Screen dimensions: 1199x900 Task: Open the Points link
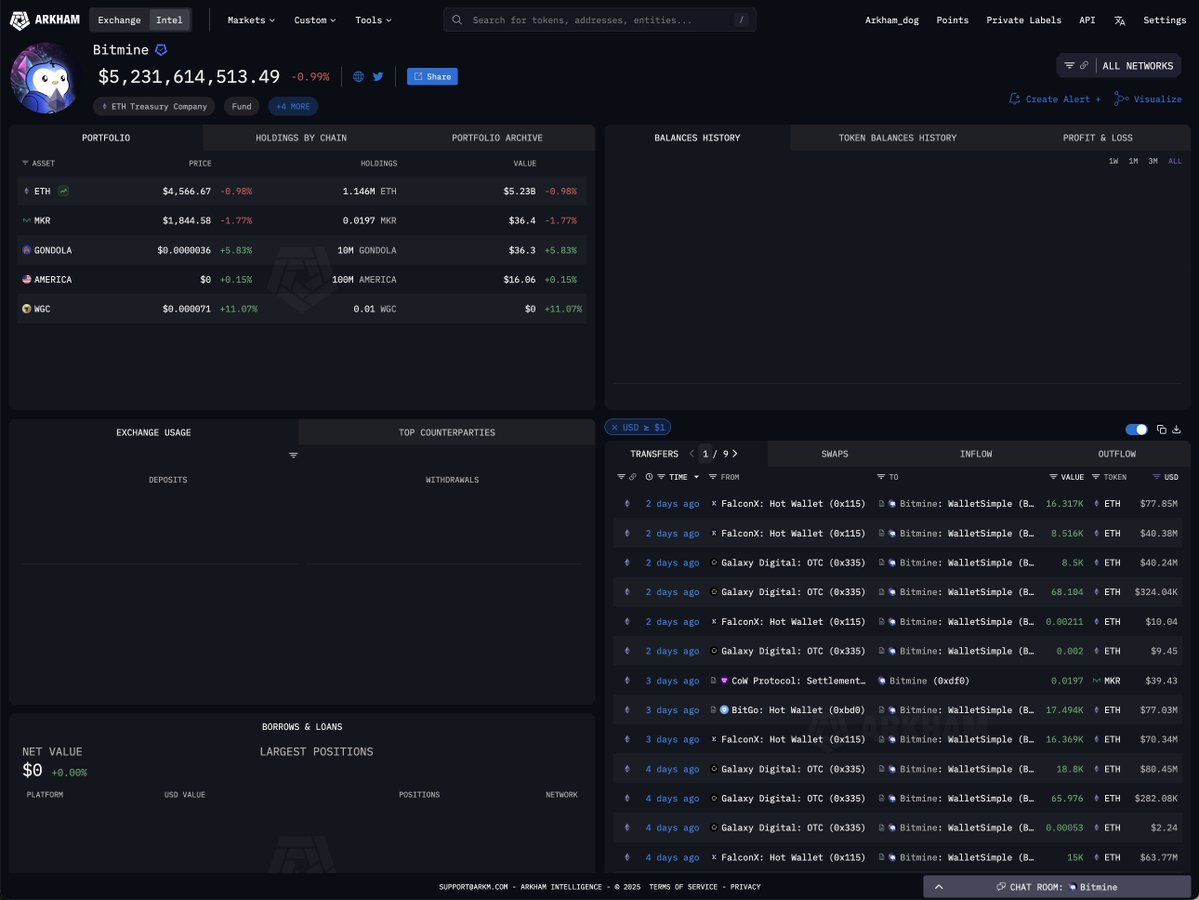click(952, 20)
